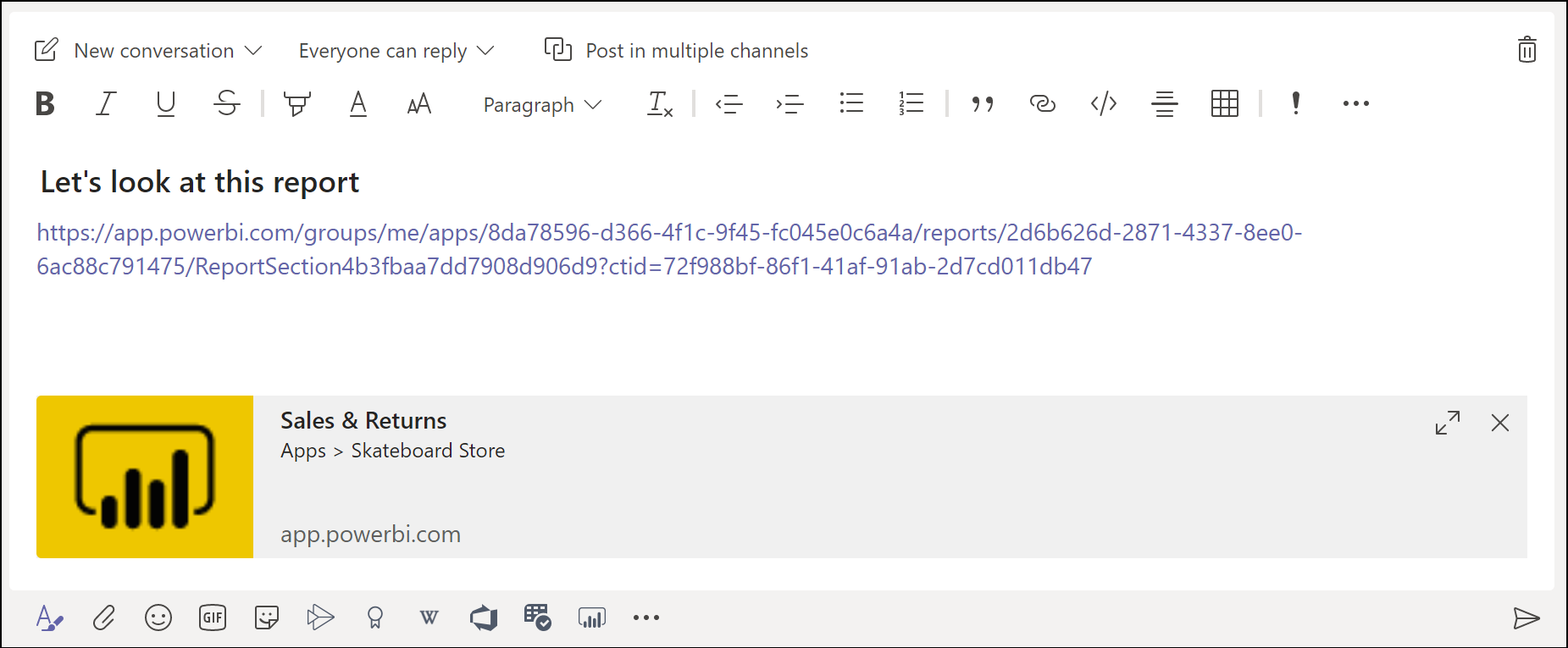Toggle Underline formatting
Viewport: 1568px width, 648px height.
click(166, 103)
